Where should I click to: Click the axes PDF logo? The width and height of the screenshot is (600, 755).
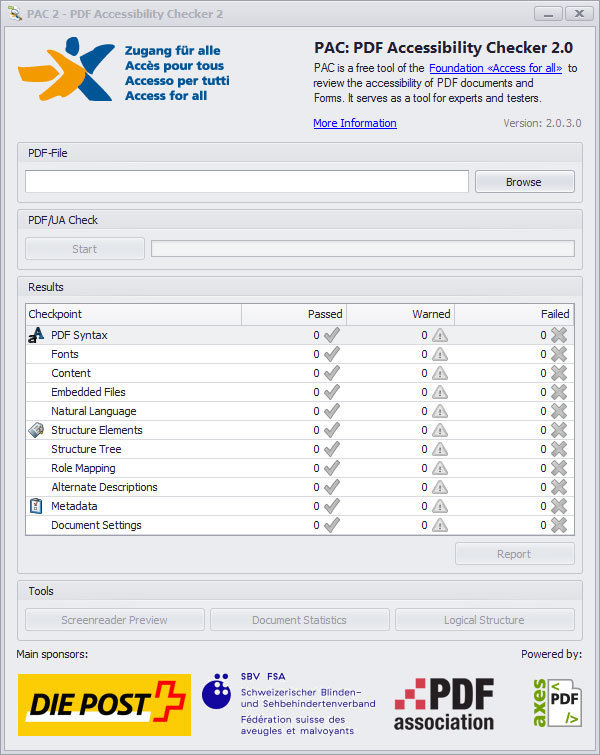556,703
